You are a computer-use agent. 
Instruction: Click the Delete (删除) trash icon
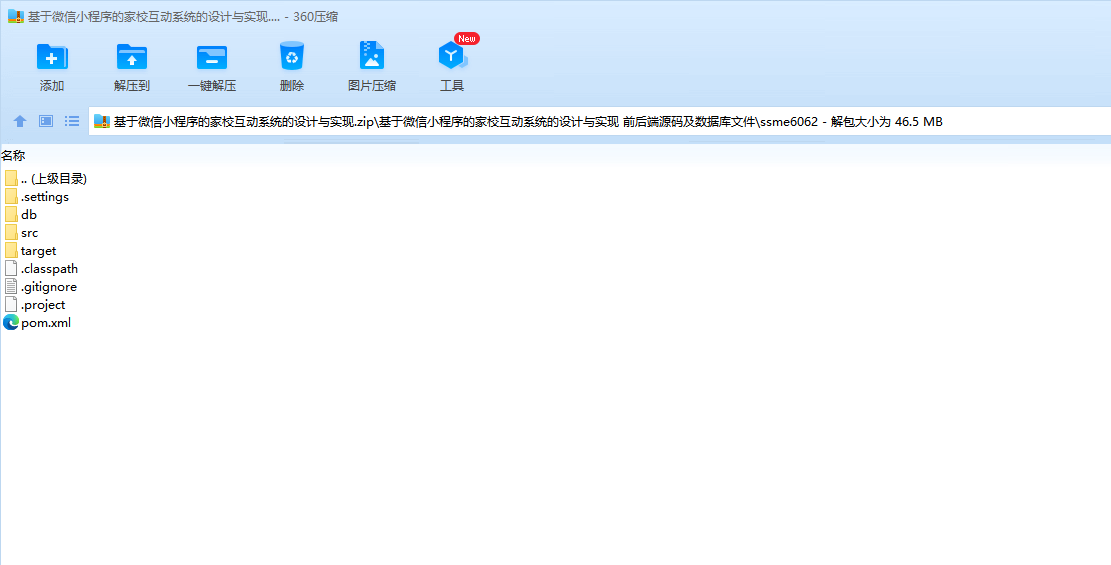[x=292, y=56]
